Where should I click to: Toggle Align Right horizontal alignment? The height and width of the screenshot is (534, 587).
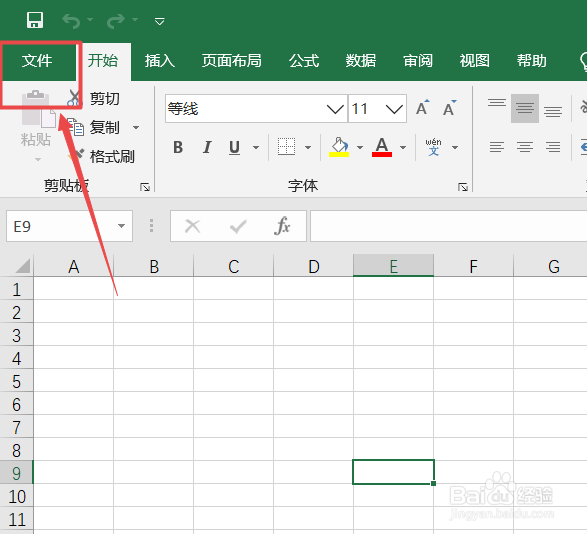pyautogui.click(x=553, y=146)
